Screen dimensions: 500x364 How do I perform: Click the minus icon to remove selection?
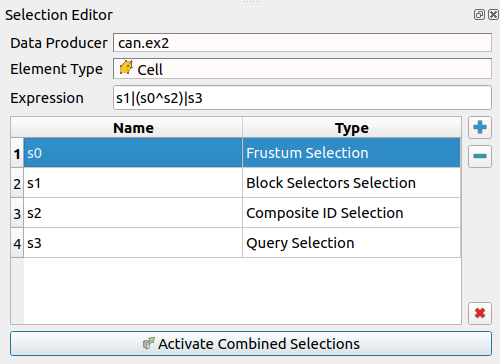coord(480,156)
